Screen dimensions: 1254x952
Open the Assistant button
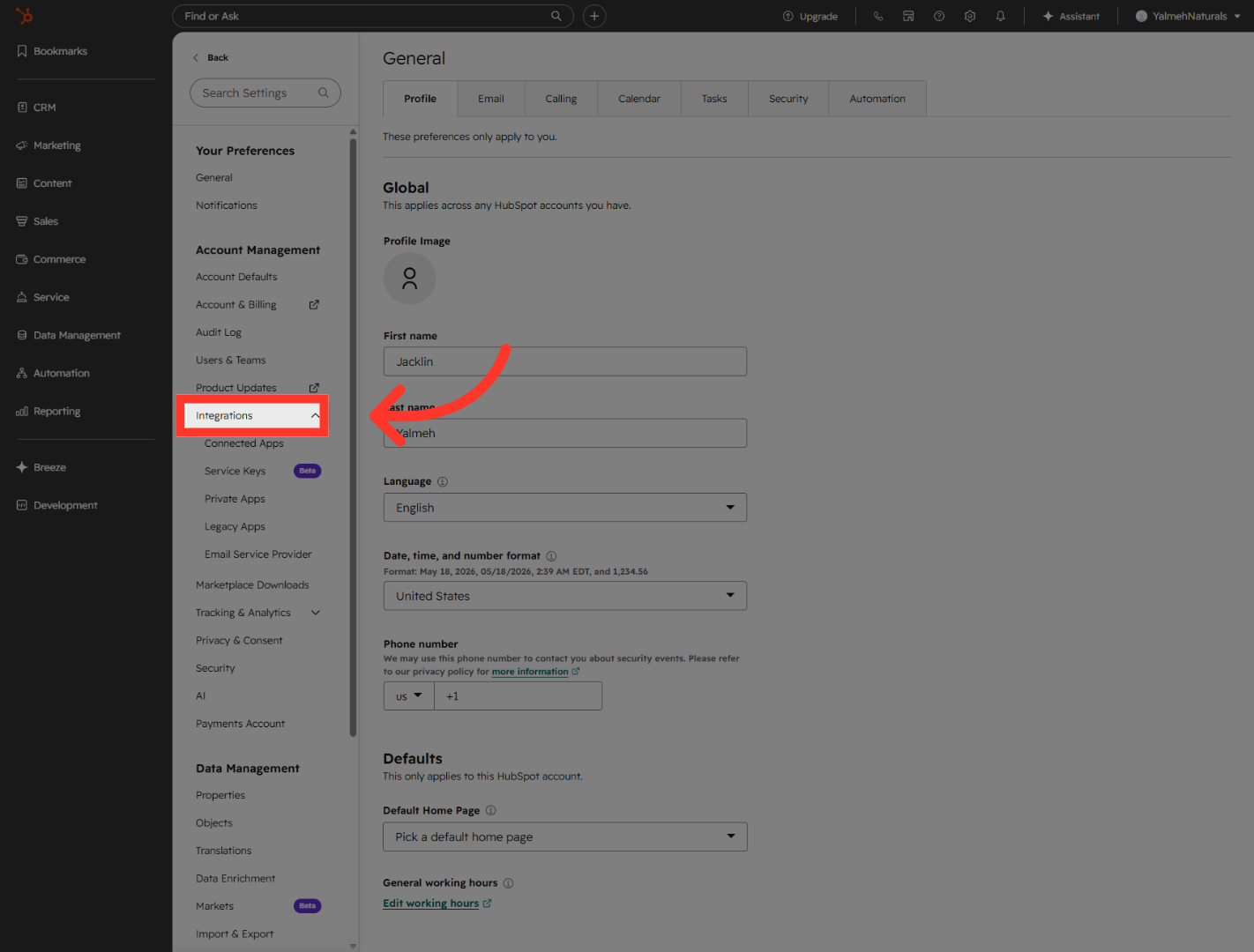[1071, 16]
